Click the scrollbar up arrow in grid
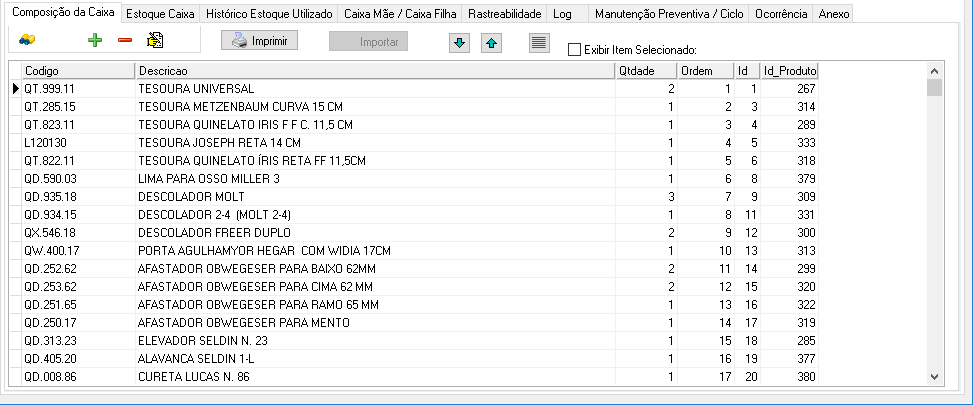The height and width of the screenshot is (405, 973). (934, 71)
